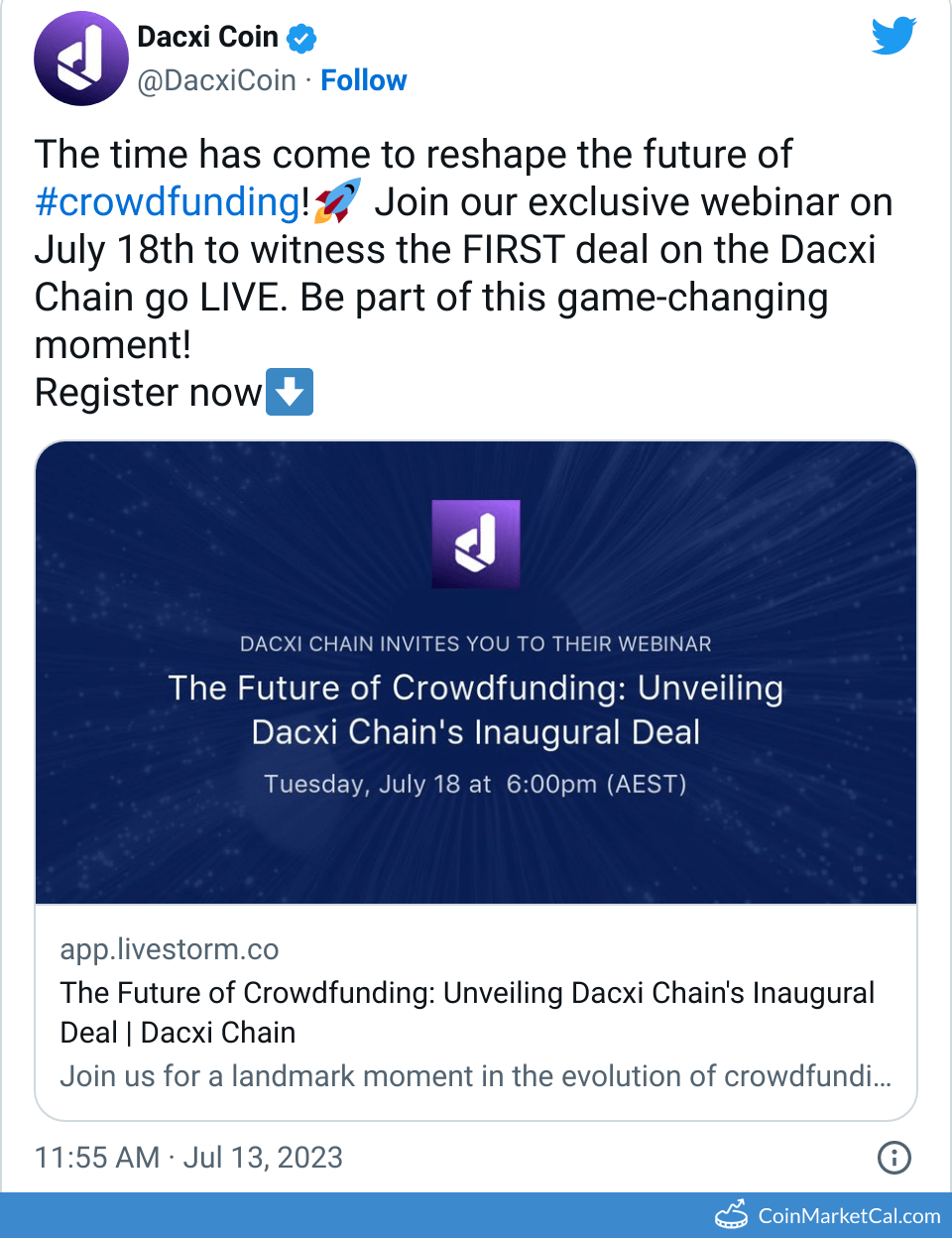Click the Dacxi Coin display name
Viewport: 952px width, 1238px height.
[207, 37]
